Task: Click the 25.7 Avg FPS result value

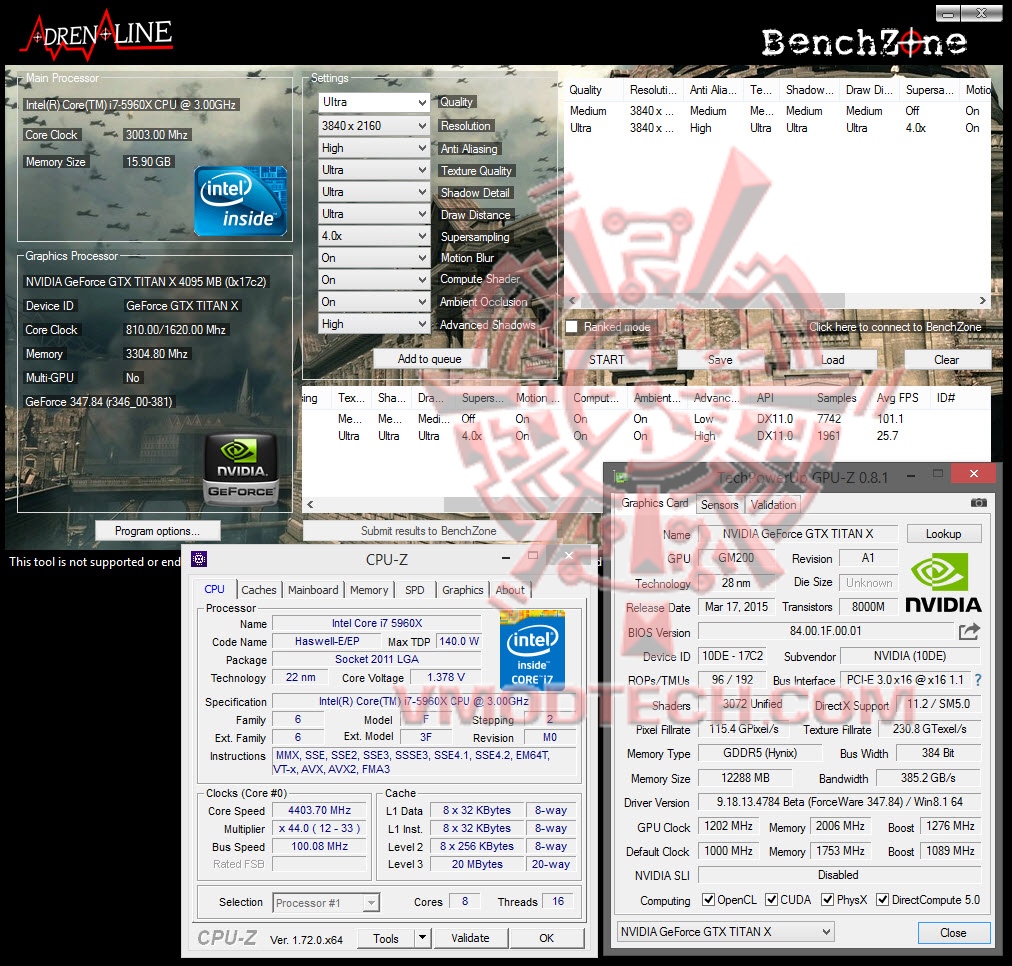Action: tap(887, 436)
